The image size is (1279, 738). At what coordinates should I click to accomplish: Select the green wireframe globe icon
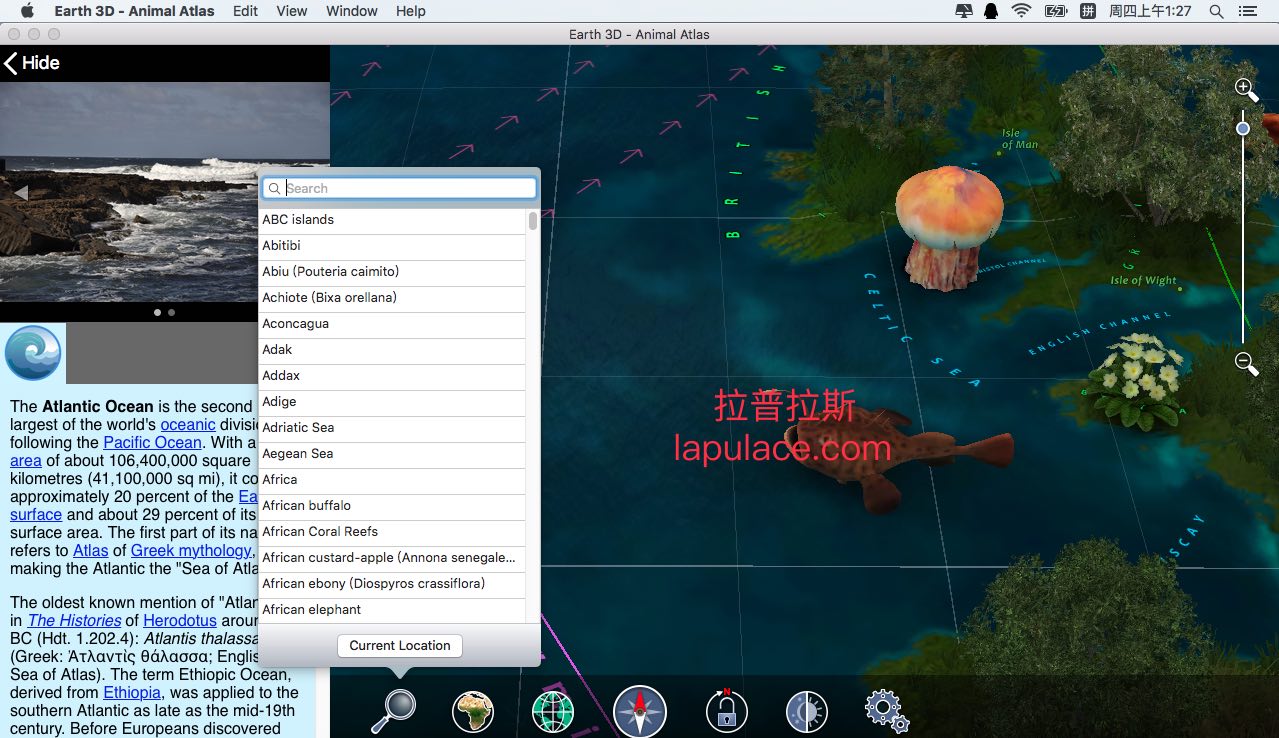pyautogui.click(x=553, y=711)
